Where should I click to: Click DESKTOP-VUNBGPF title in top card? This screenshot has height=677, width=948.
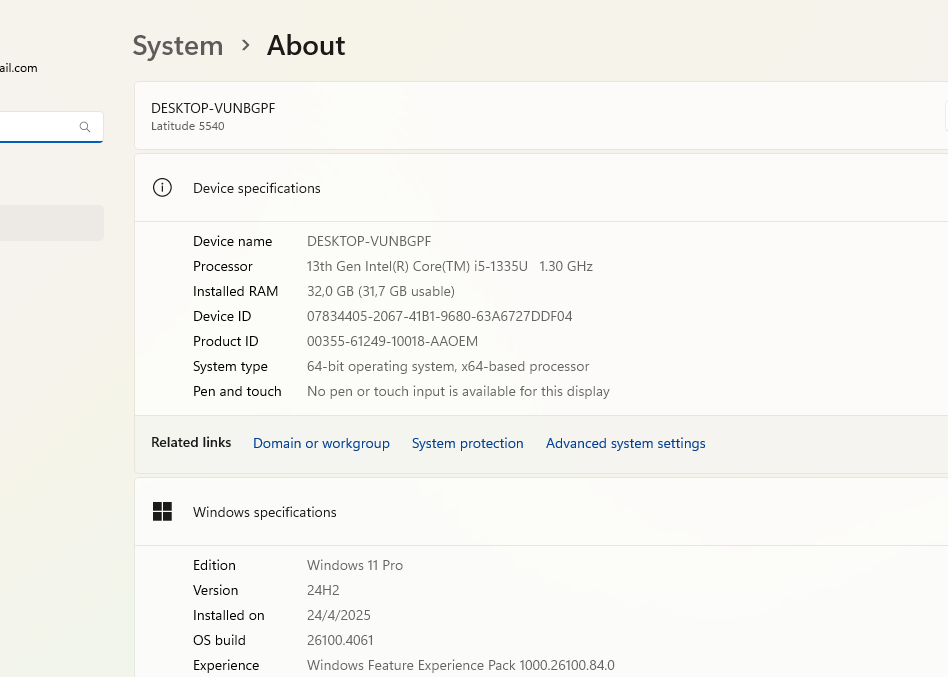(213, 108)
